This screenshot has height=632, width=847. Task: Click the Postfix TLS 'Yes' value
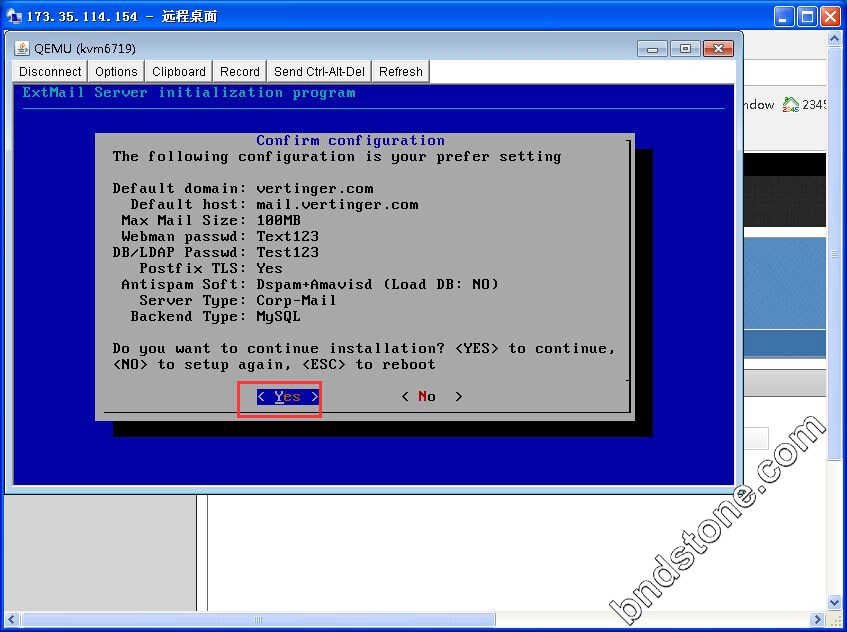click(270, 268)
